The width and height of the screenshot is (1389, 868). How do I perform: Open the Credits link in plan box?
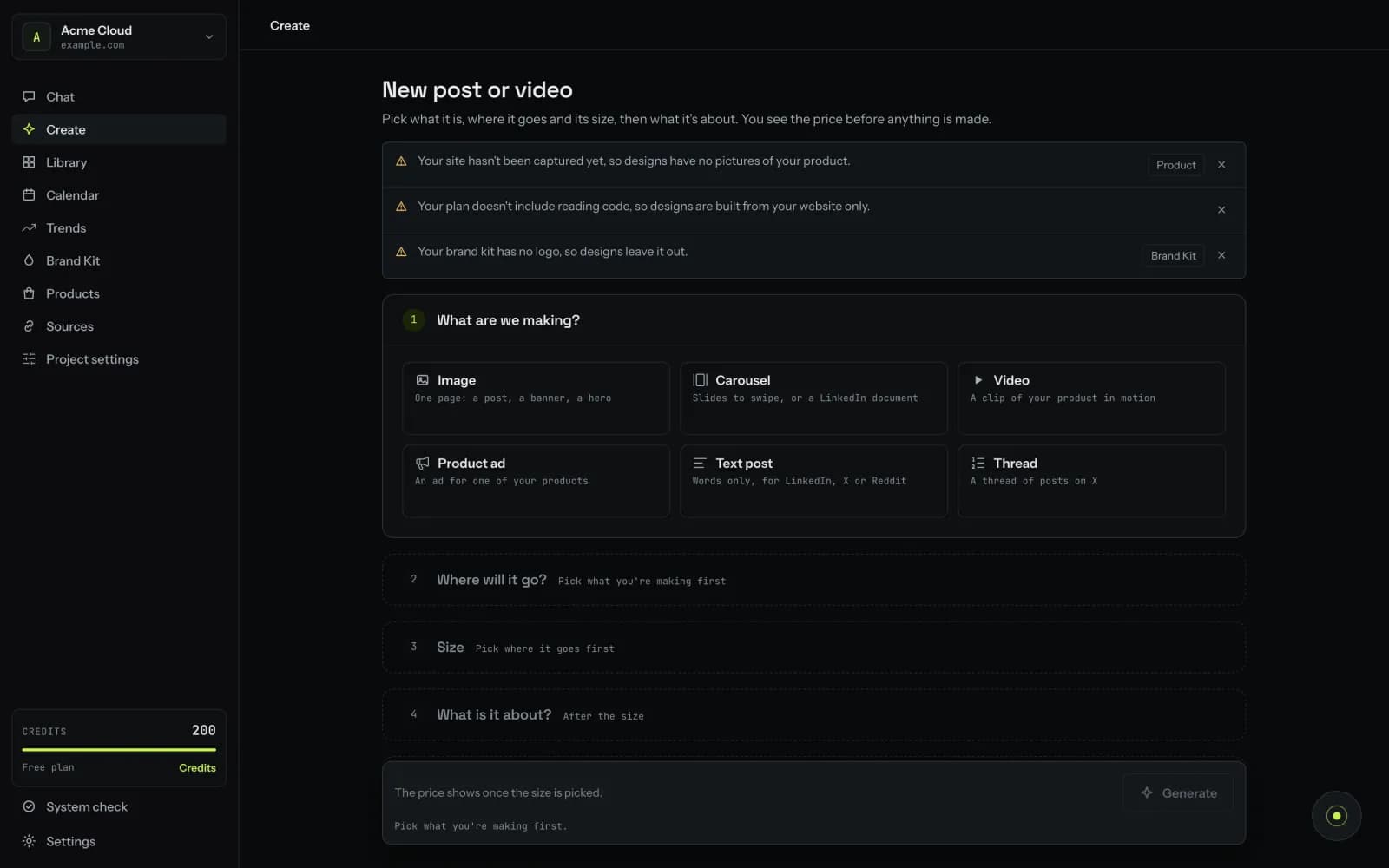tap(197, 768)
